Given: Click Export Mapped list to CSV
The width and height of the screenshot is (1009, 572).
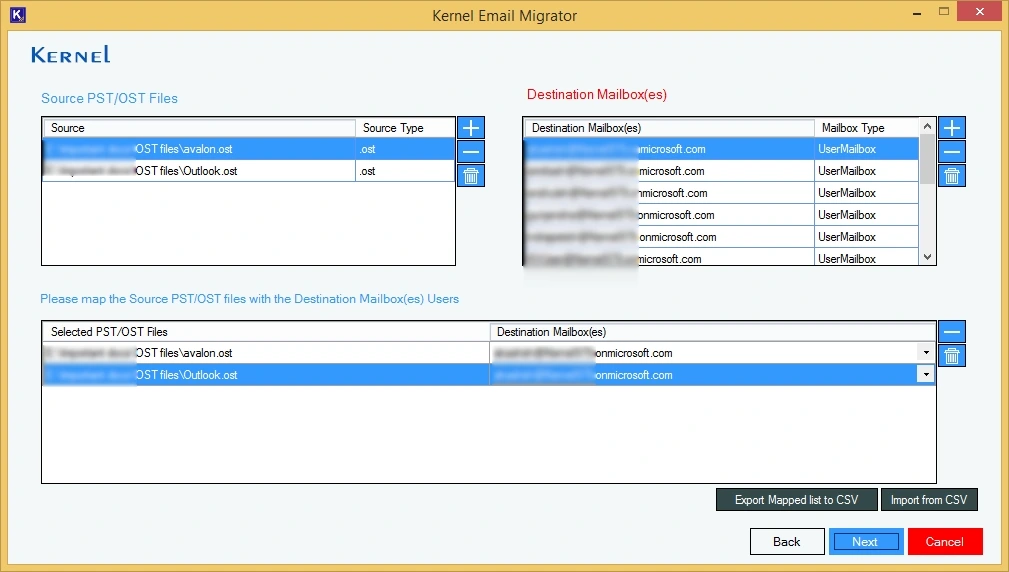Looking at the screenshot, I should 797,500.
